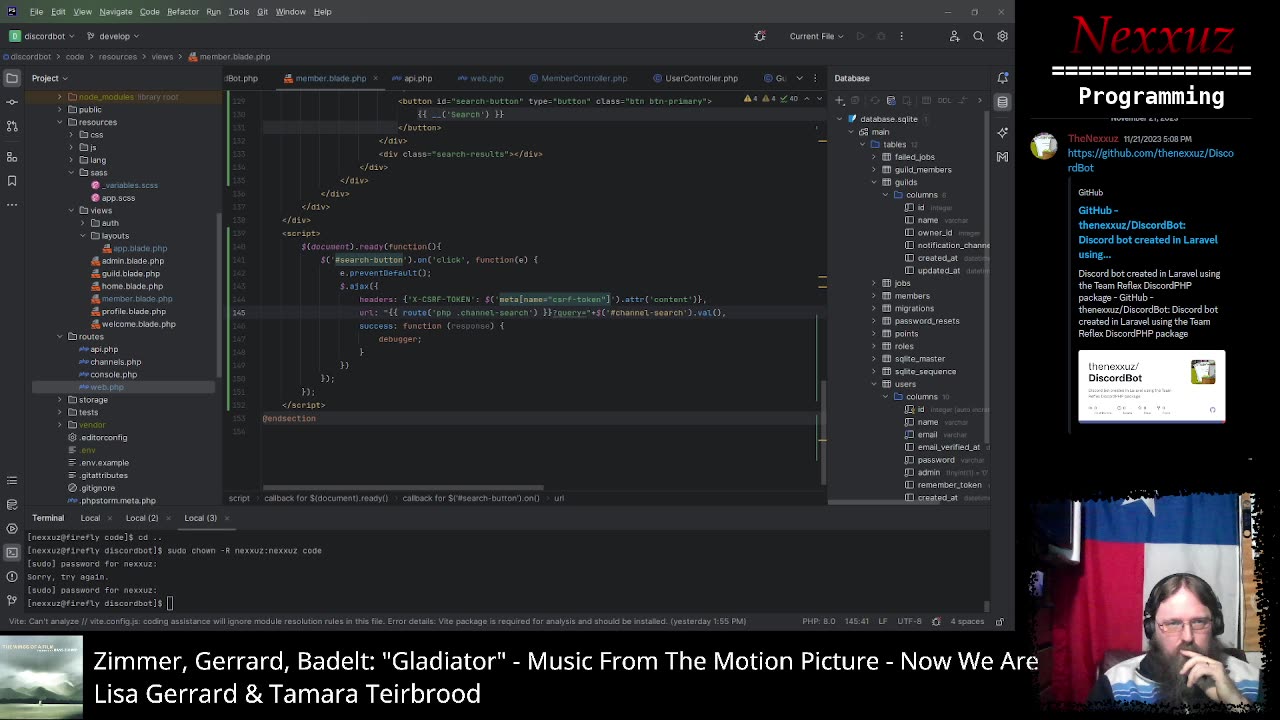Switch to the Local (2) terminal tab
The image size is (1280, 720).
(142, 518)
